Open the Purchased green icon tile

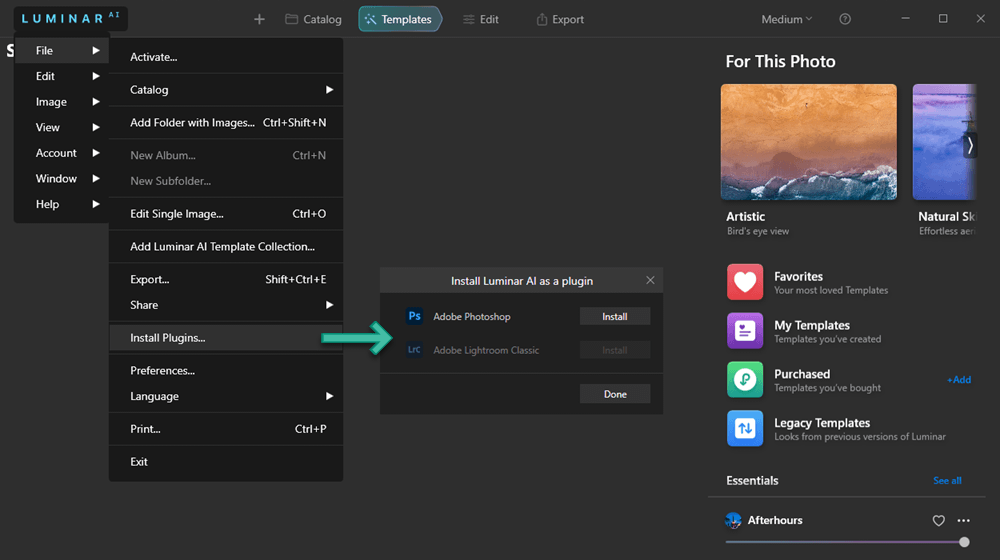click(x=745, y=379)
